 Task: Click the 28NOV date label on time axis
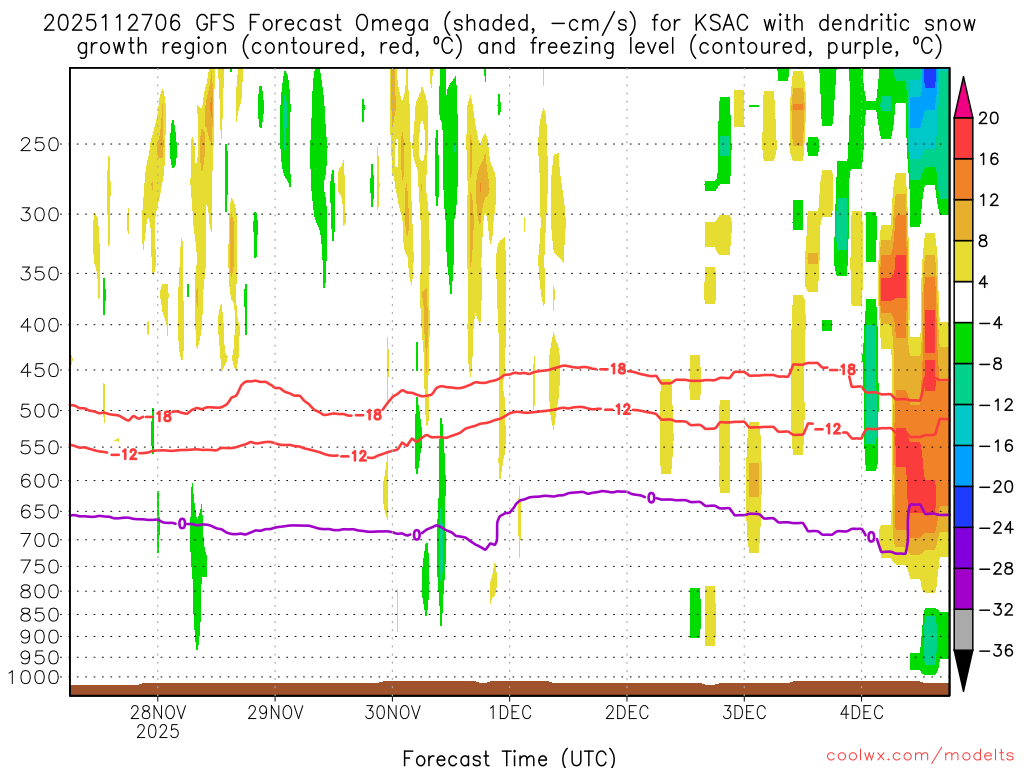point(157,712)
